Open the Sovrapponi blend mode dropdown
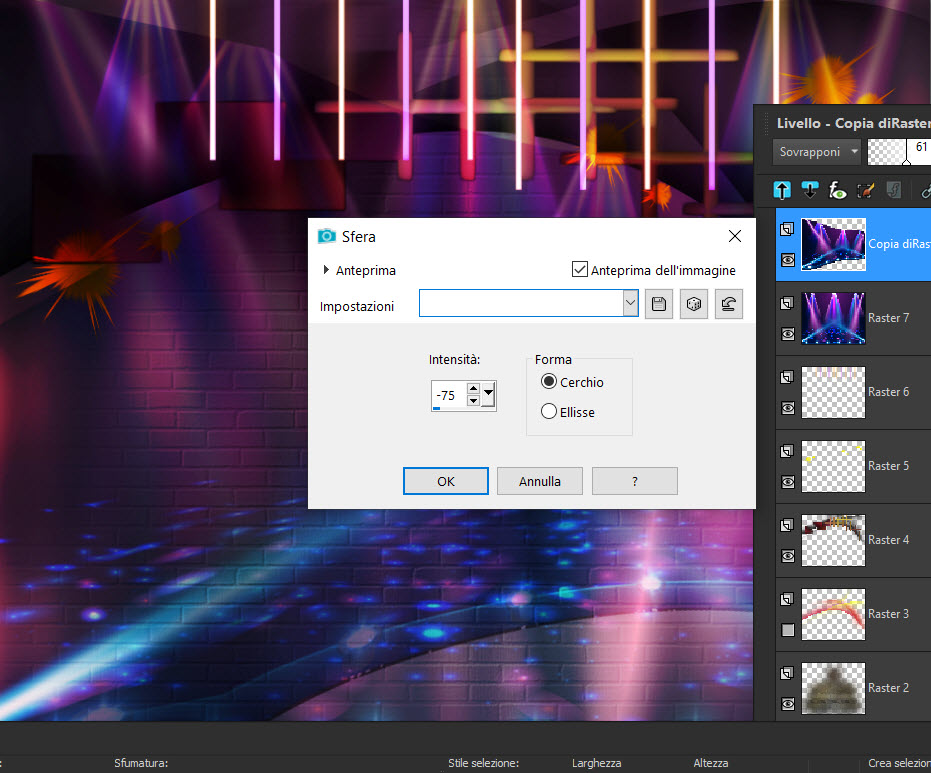This screenshot has width=931, height=773. pyautogui.click(x=816, y=152)
